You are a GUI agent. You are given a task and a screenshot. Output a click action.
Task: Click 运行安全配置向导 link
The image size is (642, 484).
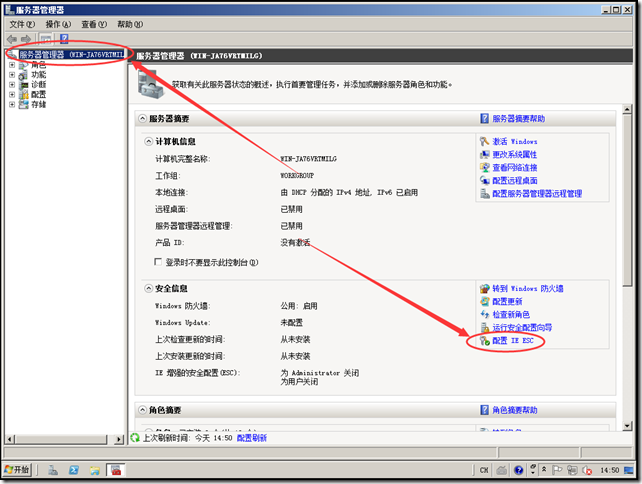522,328
